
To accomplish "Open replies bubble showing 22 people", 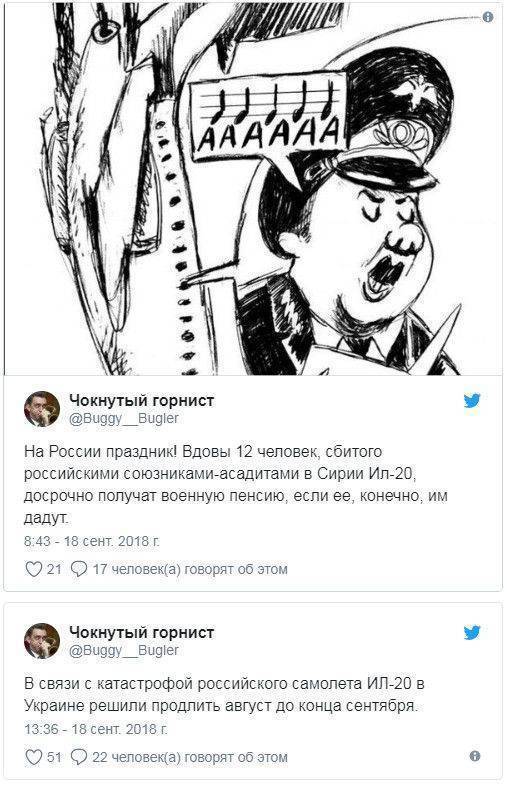I will click(79, 757).
